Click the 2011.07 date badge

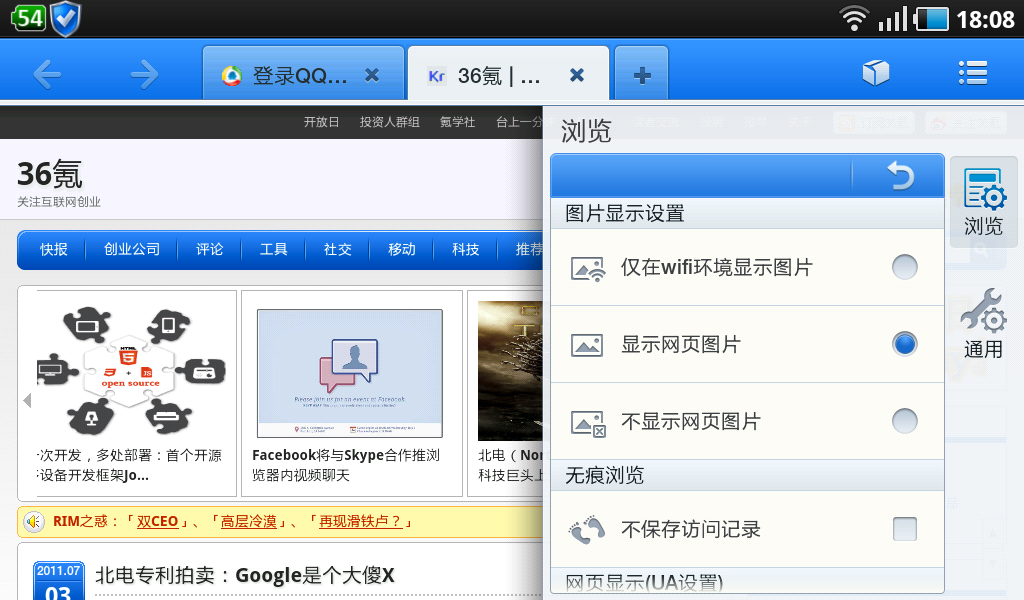point(59,580)
